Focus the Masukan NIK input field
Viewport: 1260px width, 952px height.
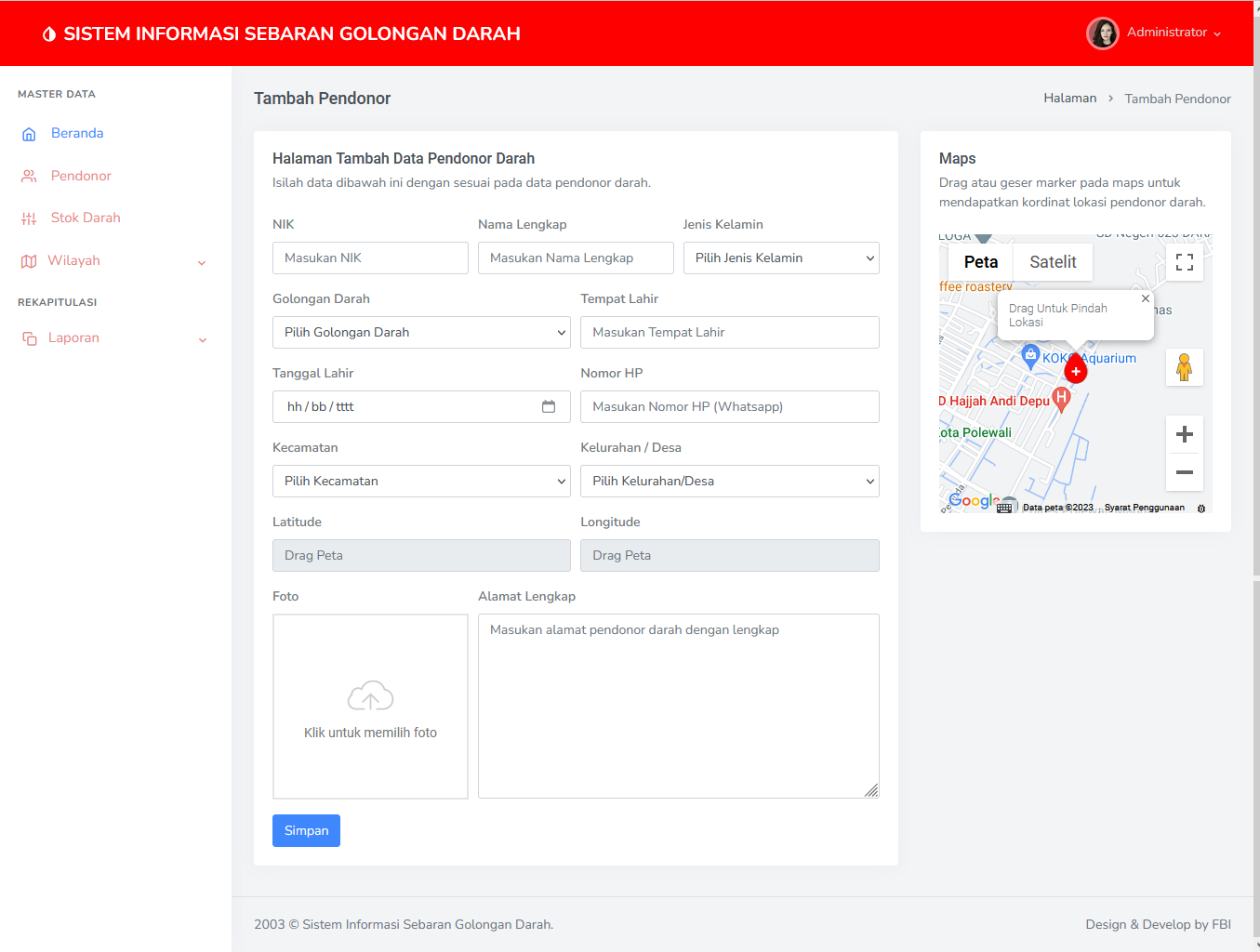370,258
